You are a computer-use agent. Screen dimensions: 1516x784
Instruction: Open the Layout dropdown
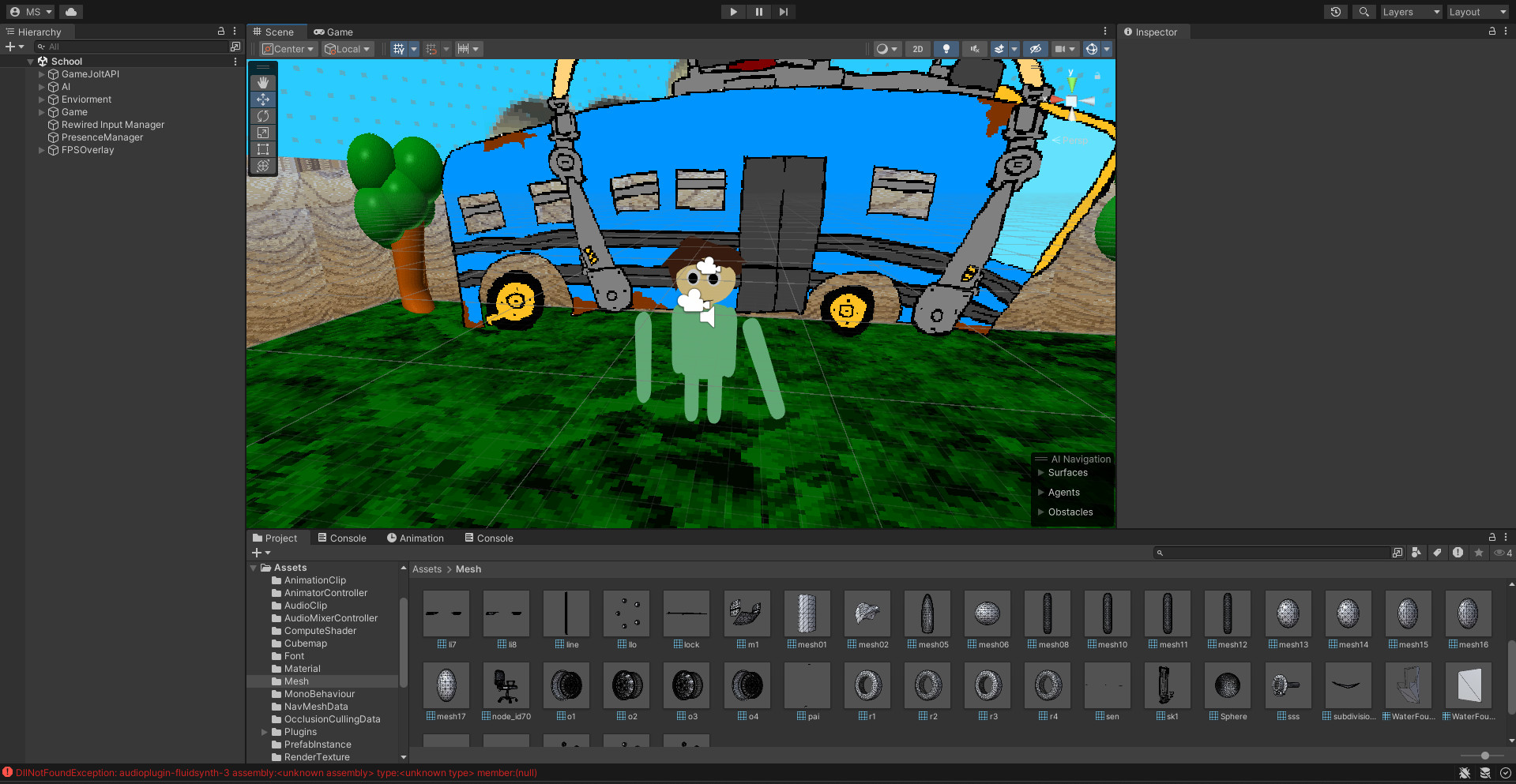(x=1477, y=11)
